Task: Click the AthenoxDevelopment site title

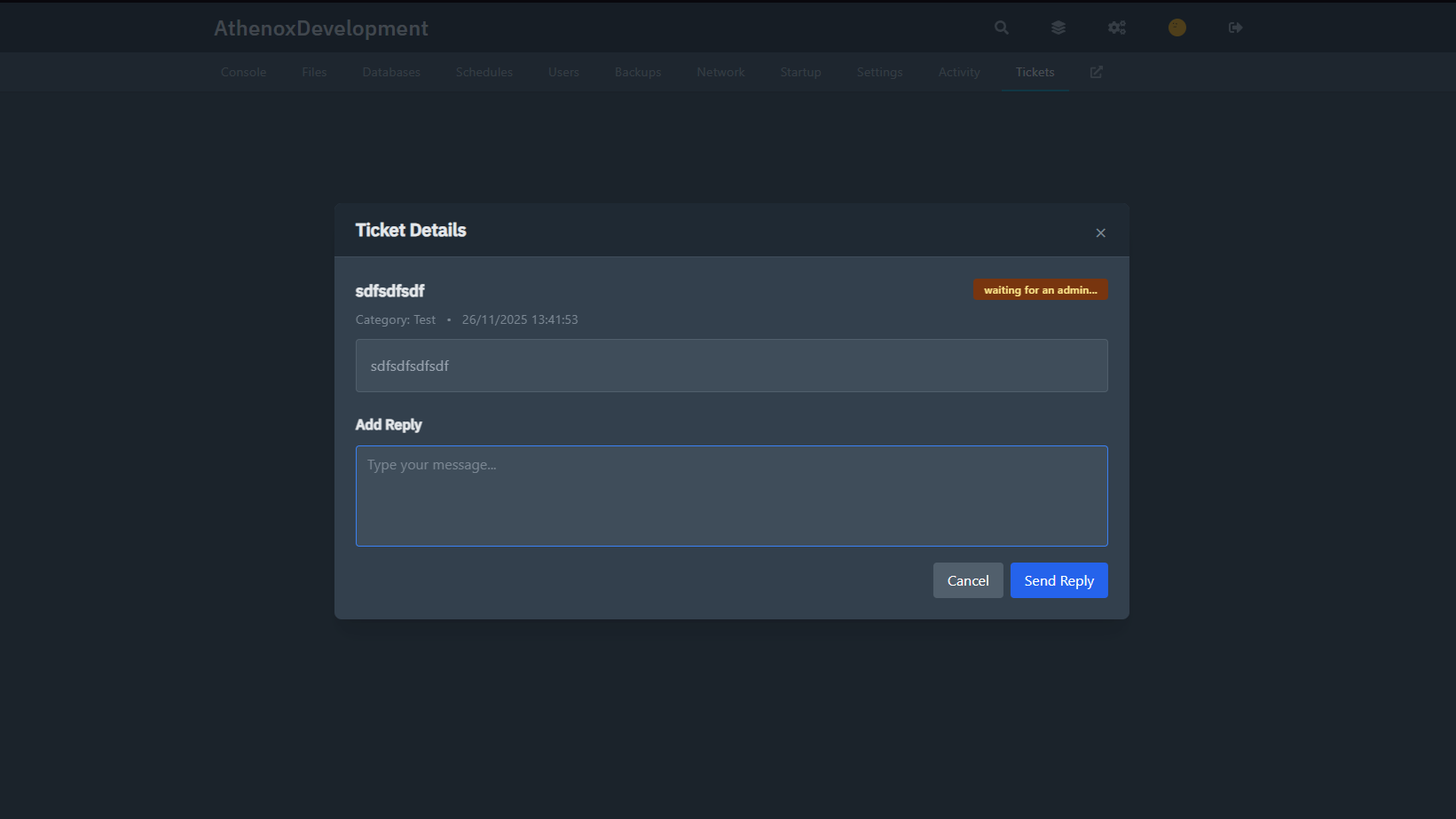Action: point(321,28)
